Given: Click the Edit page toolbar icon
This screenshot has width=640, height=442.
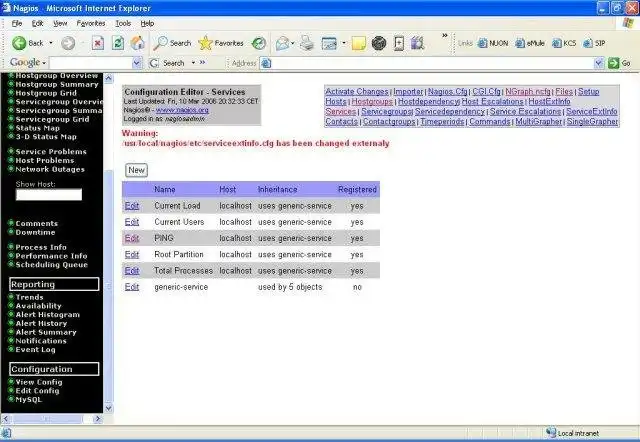Looking at the screenshot, I should 329,43.
